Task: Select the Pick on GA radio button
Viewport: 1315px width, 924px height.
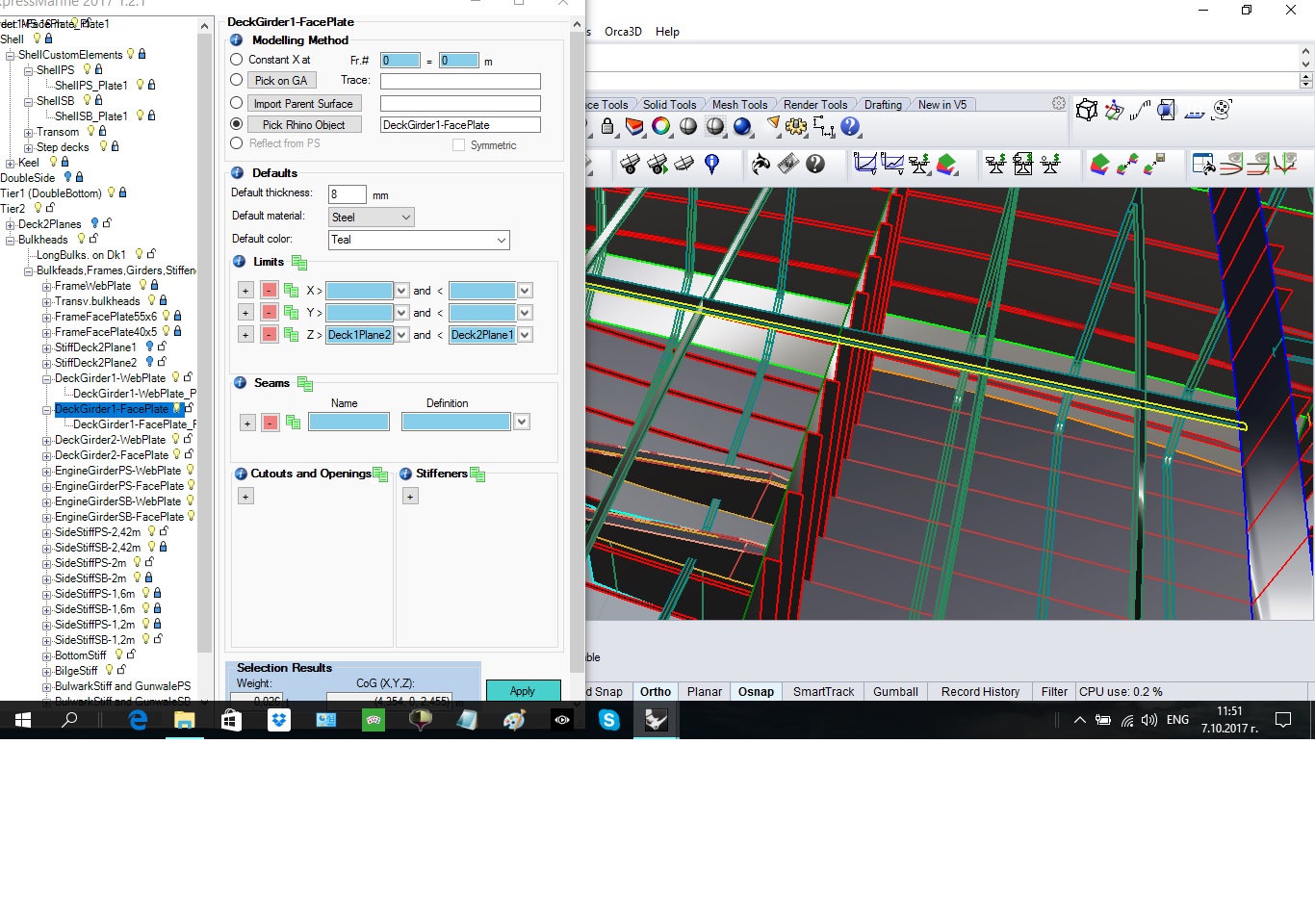Action: [x=237, y=80]
